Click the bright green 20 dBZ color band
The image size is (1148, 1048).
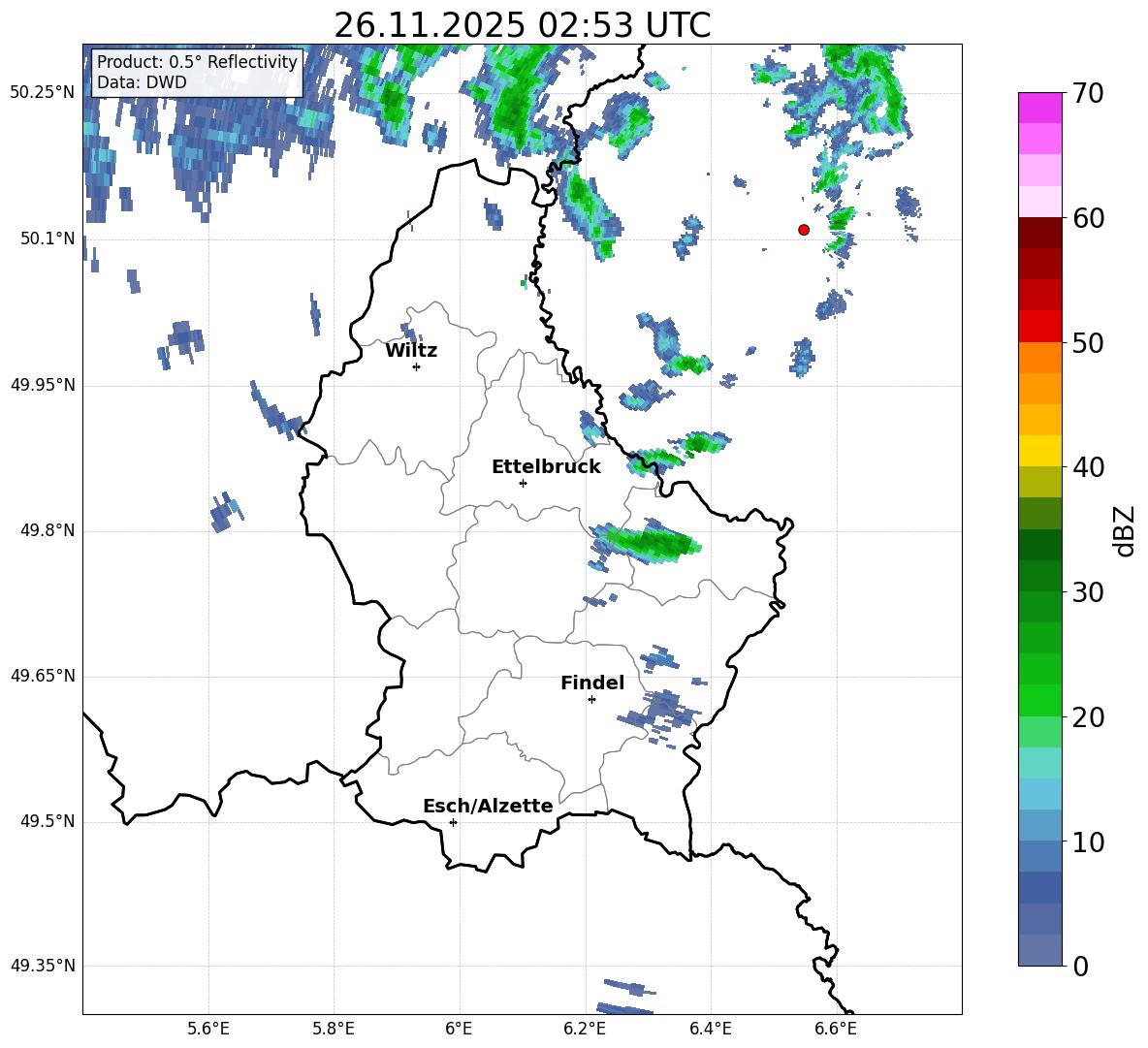click(1039, 700)
